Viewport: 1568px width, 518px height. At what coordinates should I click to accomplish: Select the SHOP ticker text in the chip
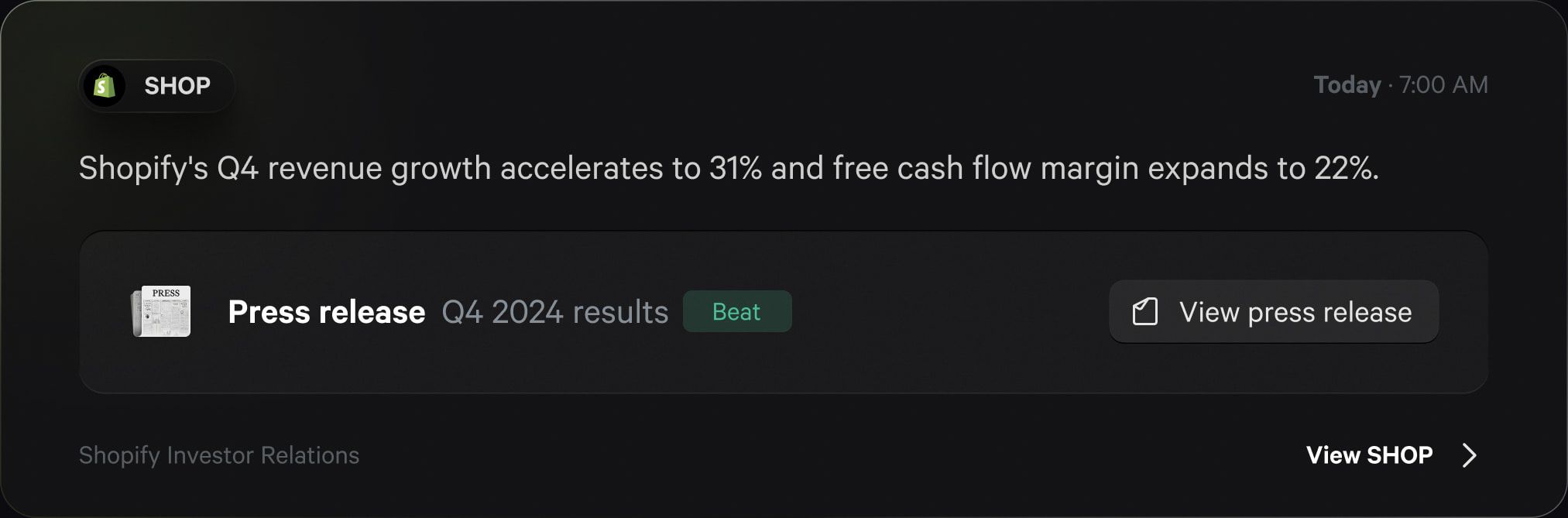click(177, 86)
